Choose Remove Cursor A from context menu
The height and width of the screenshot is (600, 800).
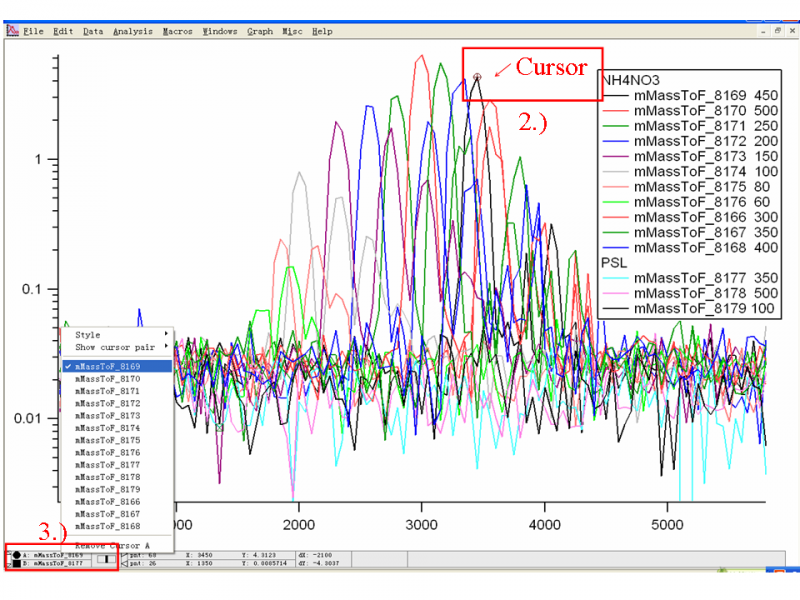pos(112,545)
